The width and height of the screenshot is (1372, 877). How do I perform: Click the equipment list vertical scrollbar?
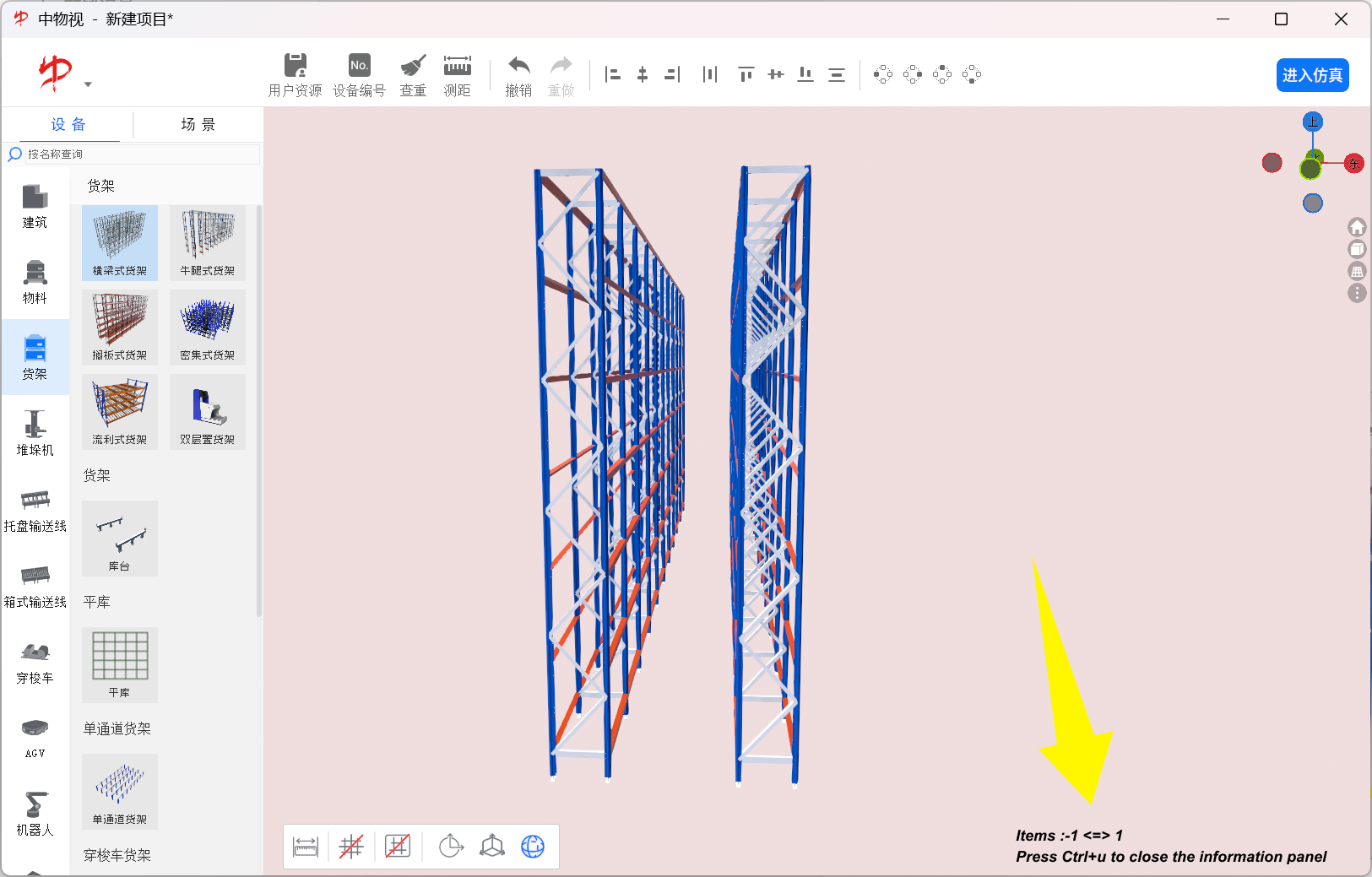(x=259, y=410)
